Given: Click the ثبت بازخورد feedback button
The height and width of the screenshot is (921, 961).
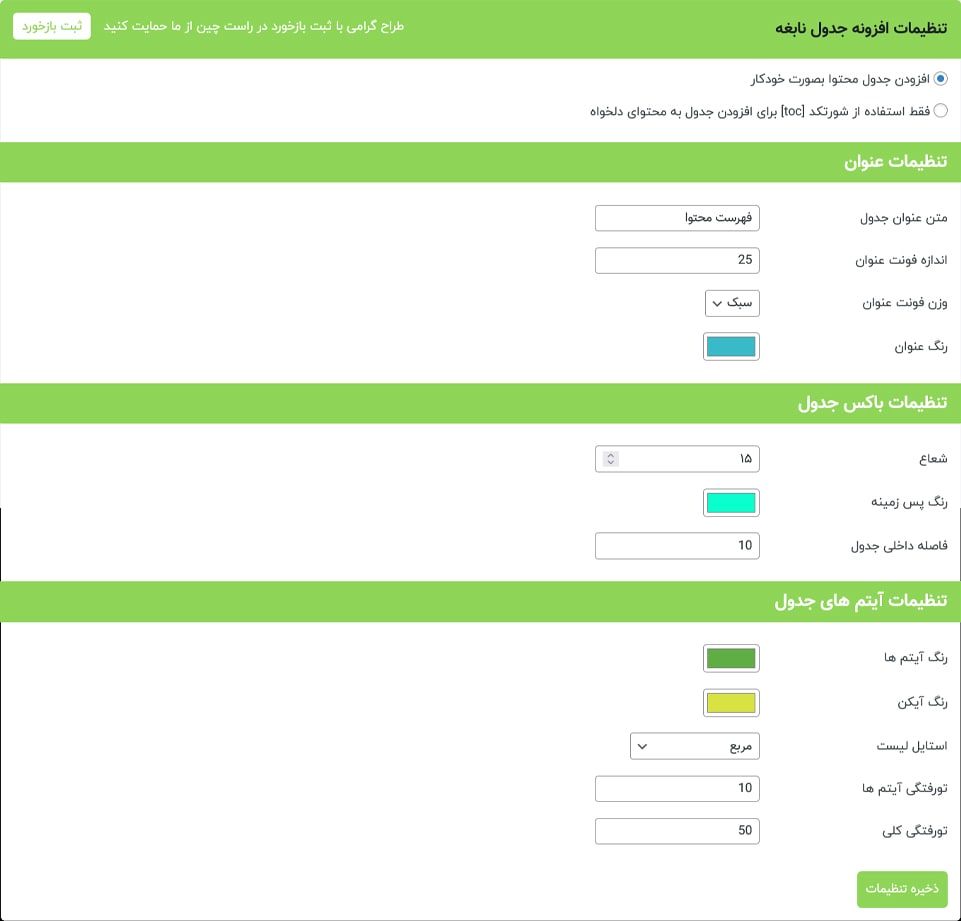Looking at the screenshot, I should point(52,26).
